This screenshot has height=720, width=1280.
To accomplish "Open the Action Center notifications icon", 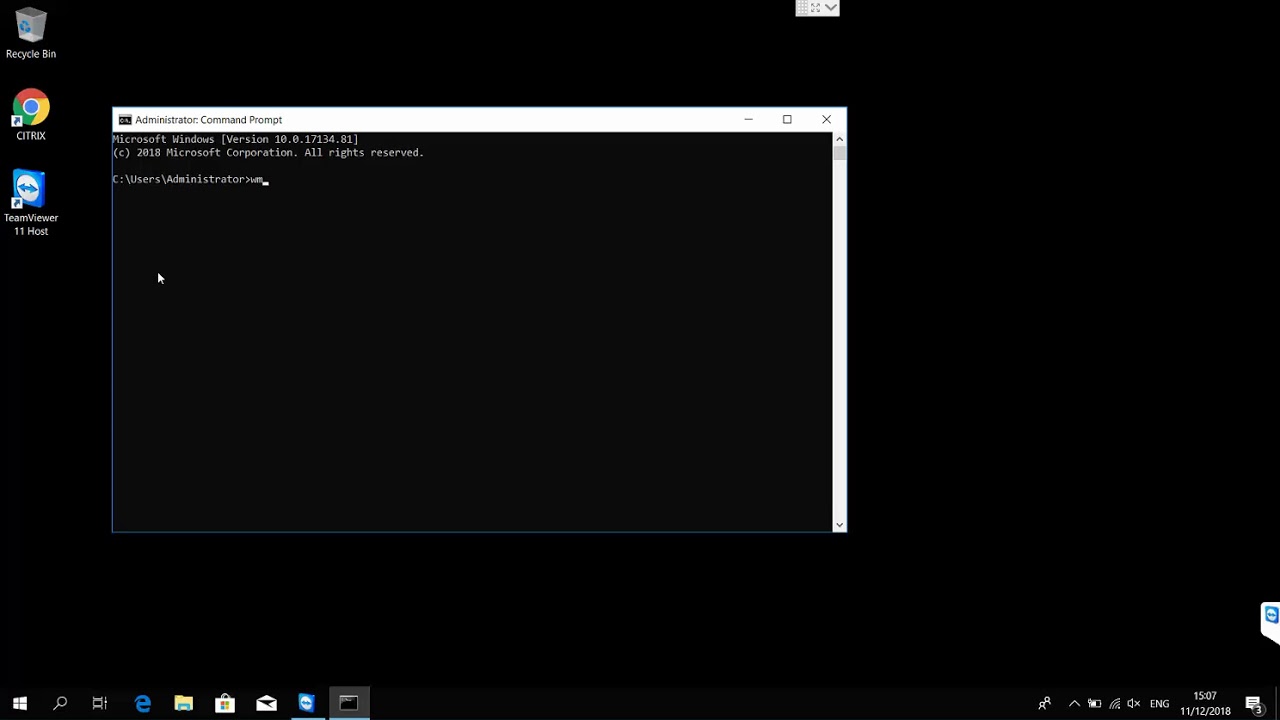I will [x=1254, y=704].
